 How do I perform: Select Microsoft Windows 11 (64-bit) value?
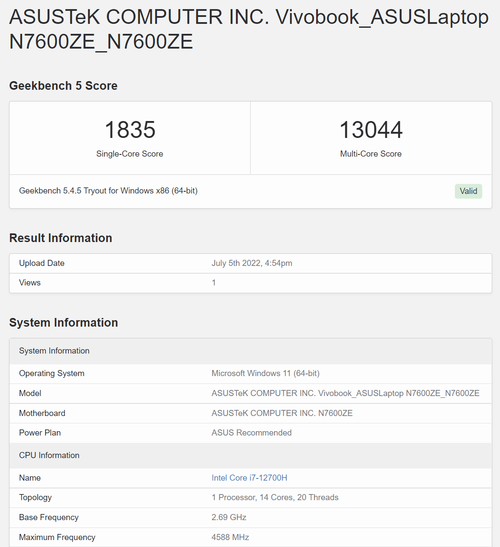[x=265, y=373]
